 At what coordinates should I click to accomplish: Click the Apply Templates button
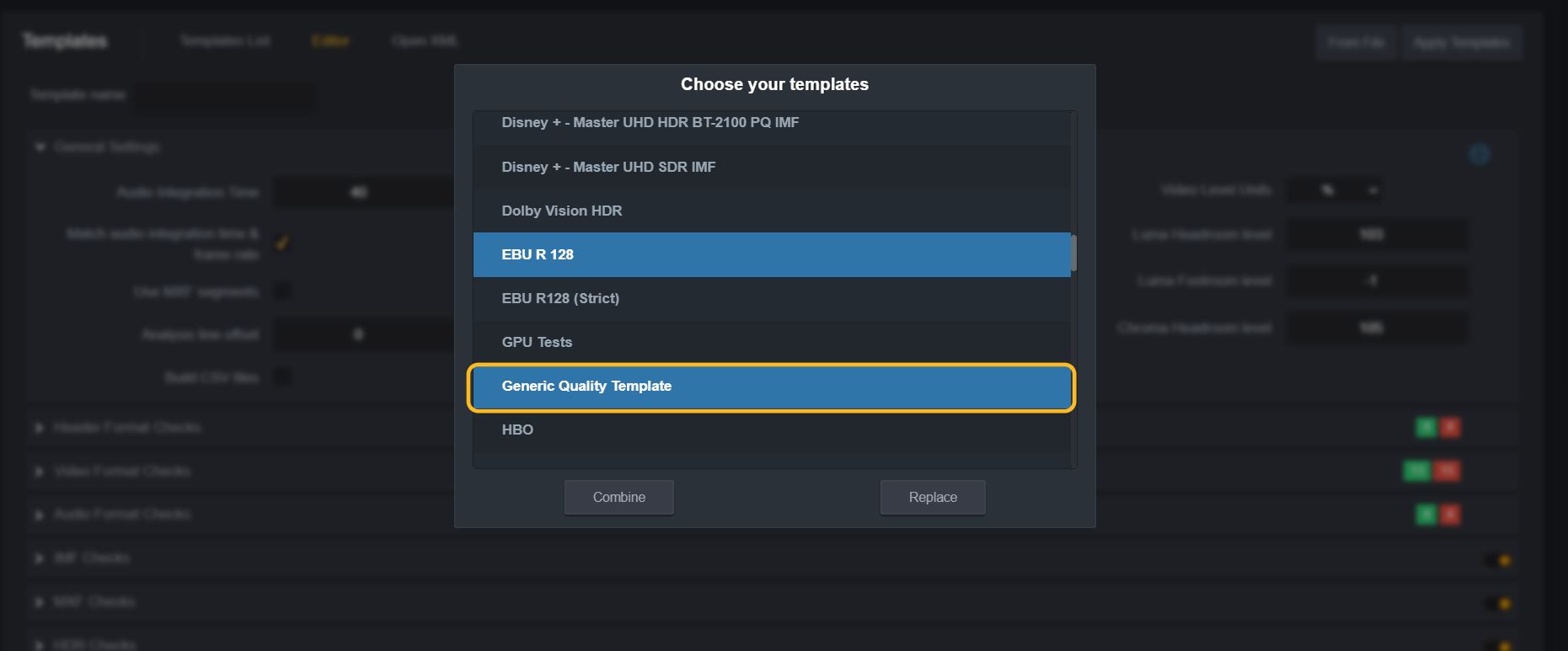coord(1462,42)
